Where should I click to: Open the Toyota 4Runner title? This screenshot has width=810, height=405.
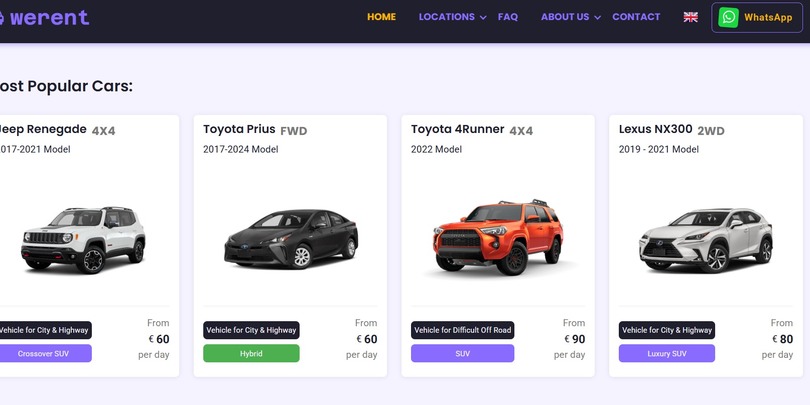pos(458,129)
